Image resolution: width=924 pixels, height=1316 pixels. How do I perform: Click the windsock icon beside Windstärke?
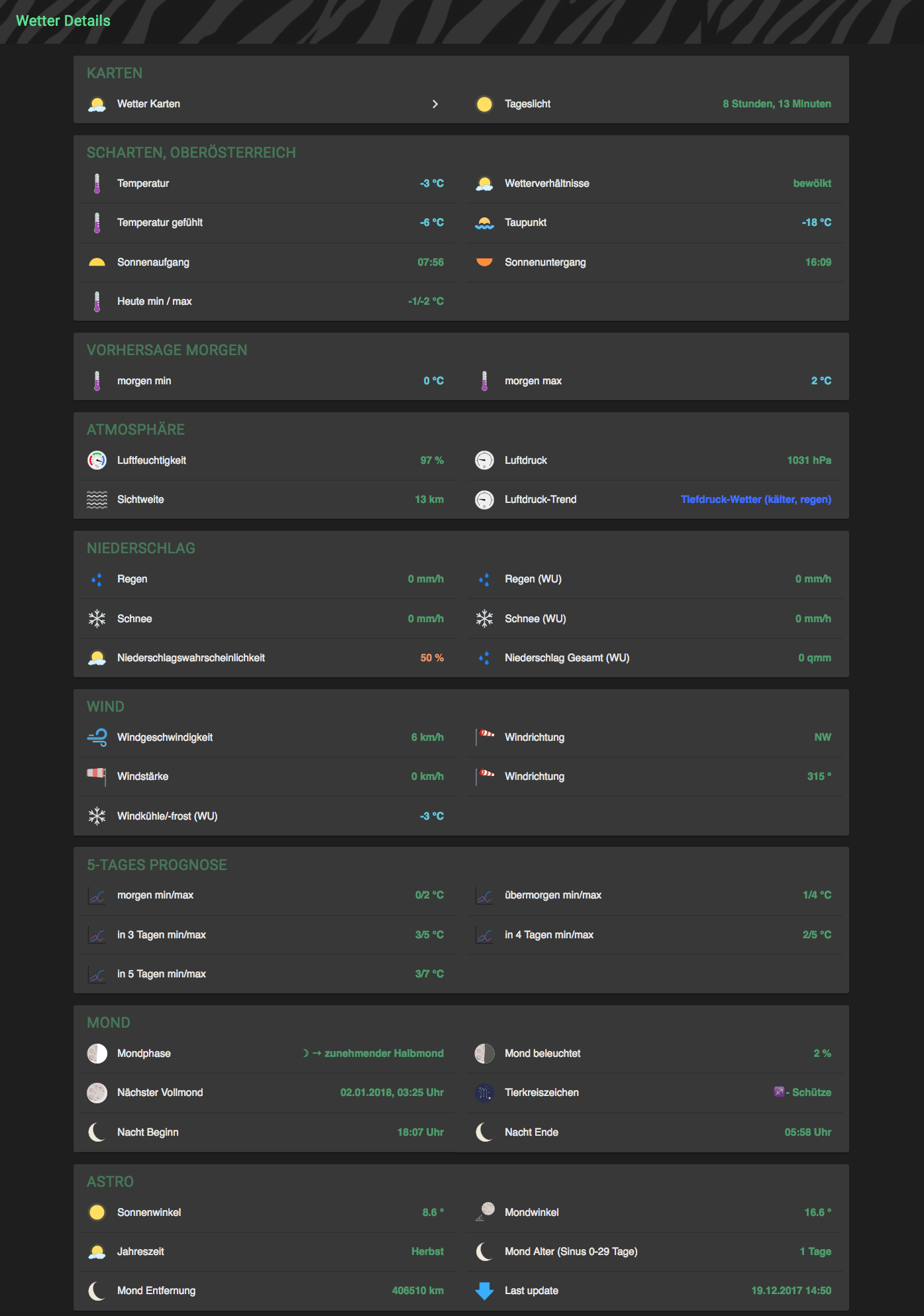[97, 775]
